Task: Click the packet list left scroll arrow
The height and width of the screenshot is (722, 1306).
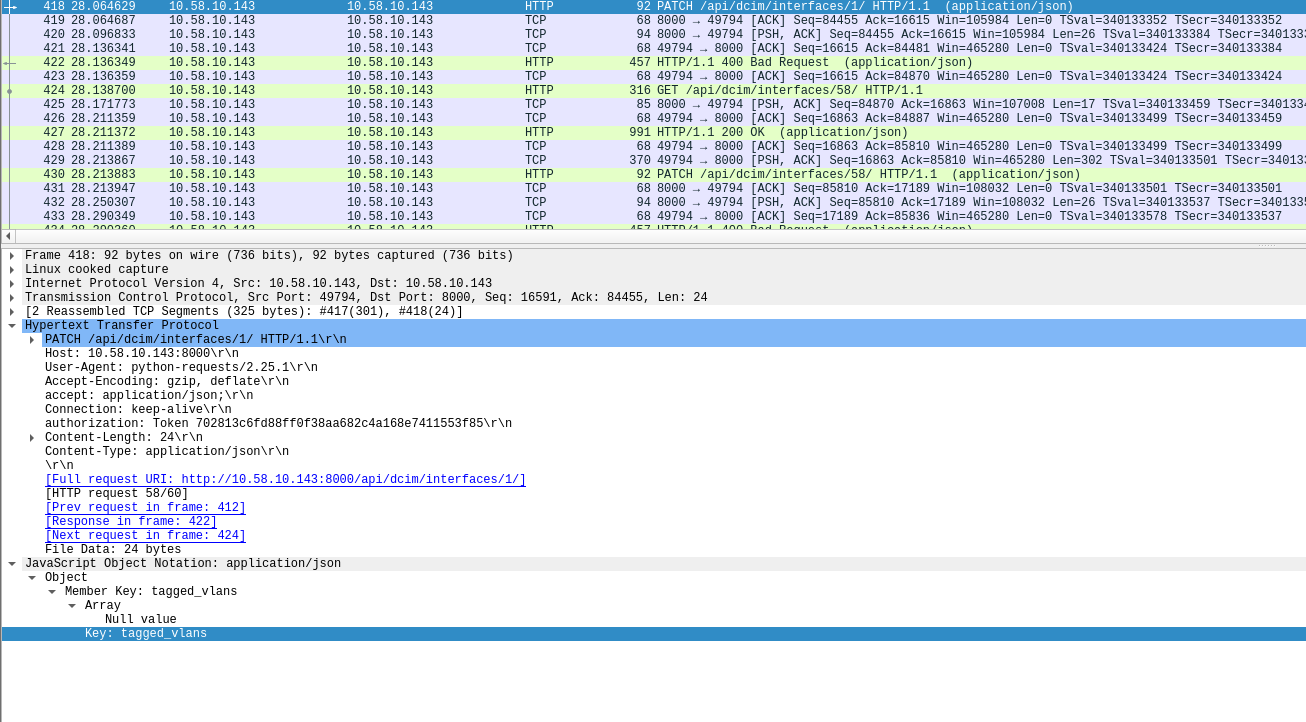Action: (8, 237)
